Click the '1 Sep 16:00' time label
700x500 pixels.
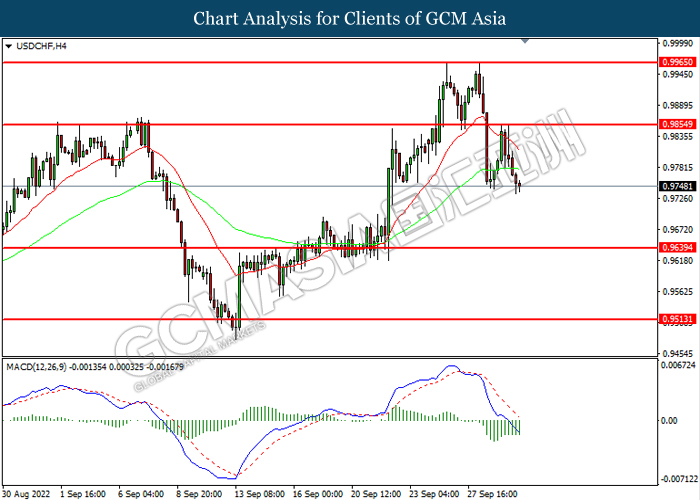pos(83,494)
